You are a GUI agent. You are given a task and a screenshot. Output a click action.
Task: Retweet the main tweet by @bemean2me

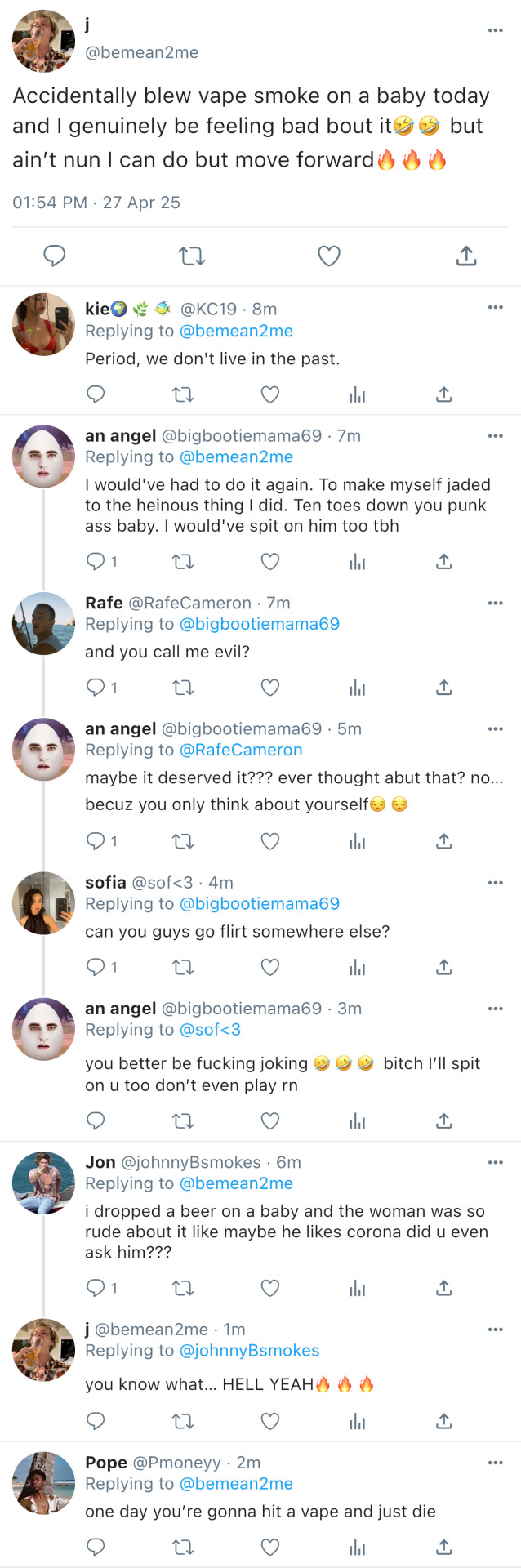tap(192, 256)
